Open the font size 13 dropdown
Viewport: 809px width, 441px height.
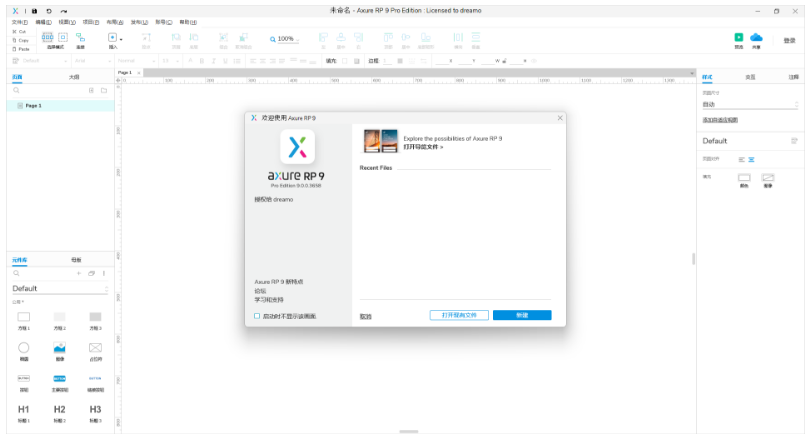coord(170,61)
